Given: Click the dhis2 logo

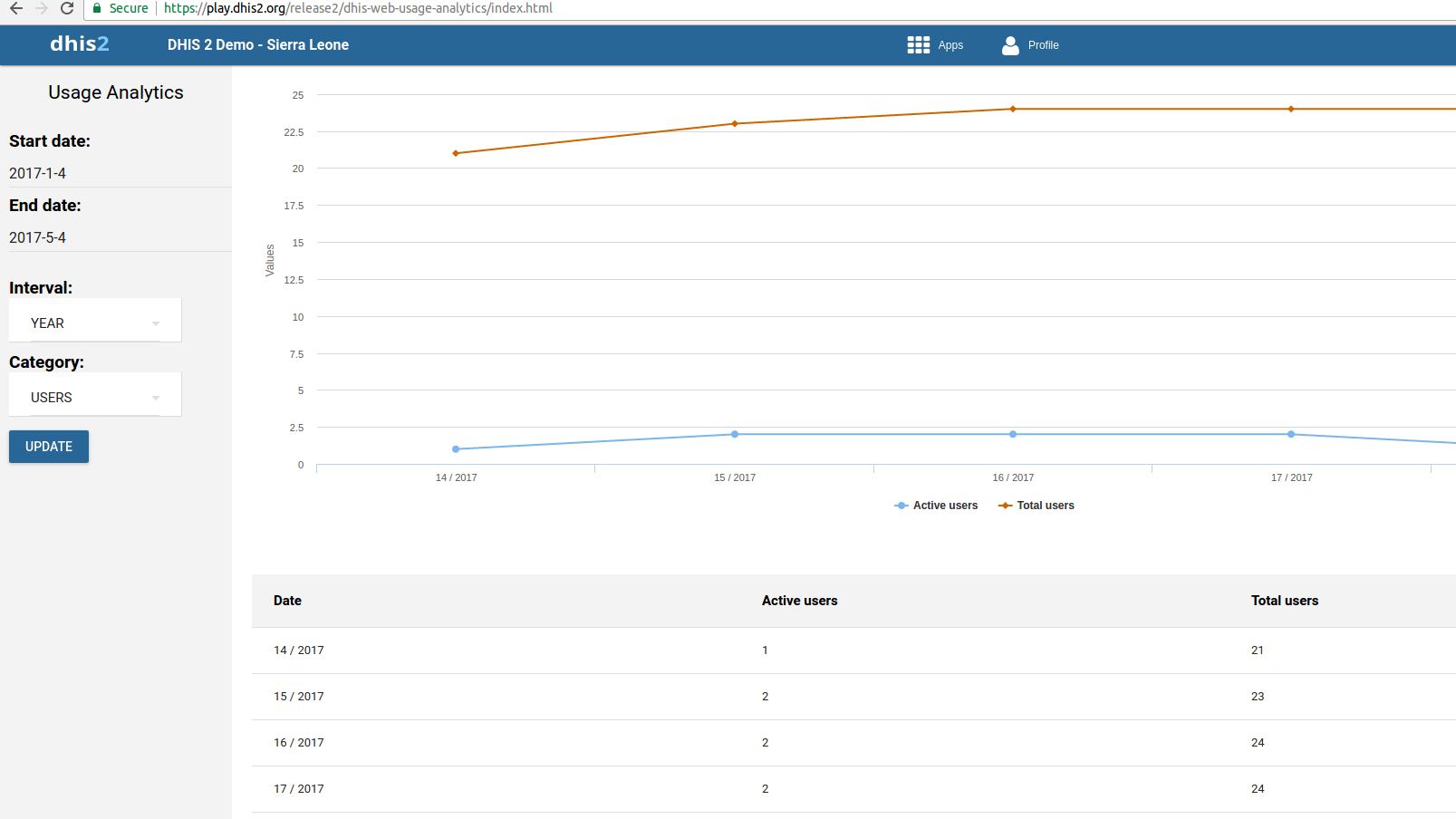Looking at the screenshot, I should [80, 43].
